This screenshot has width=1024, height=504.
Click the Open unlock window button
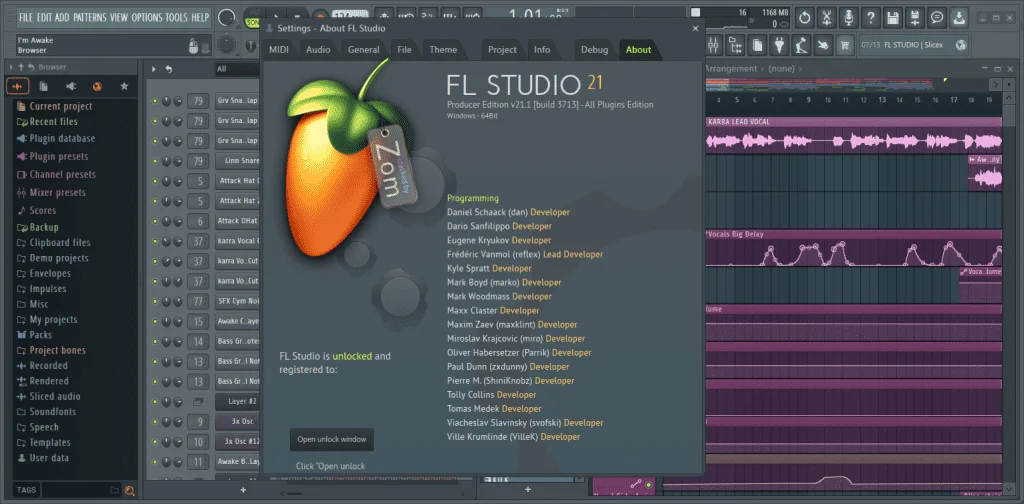[x=332, y=439]
